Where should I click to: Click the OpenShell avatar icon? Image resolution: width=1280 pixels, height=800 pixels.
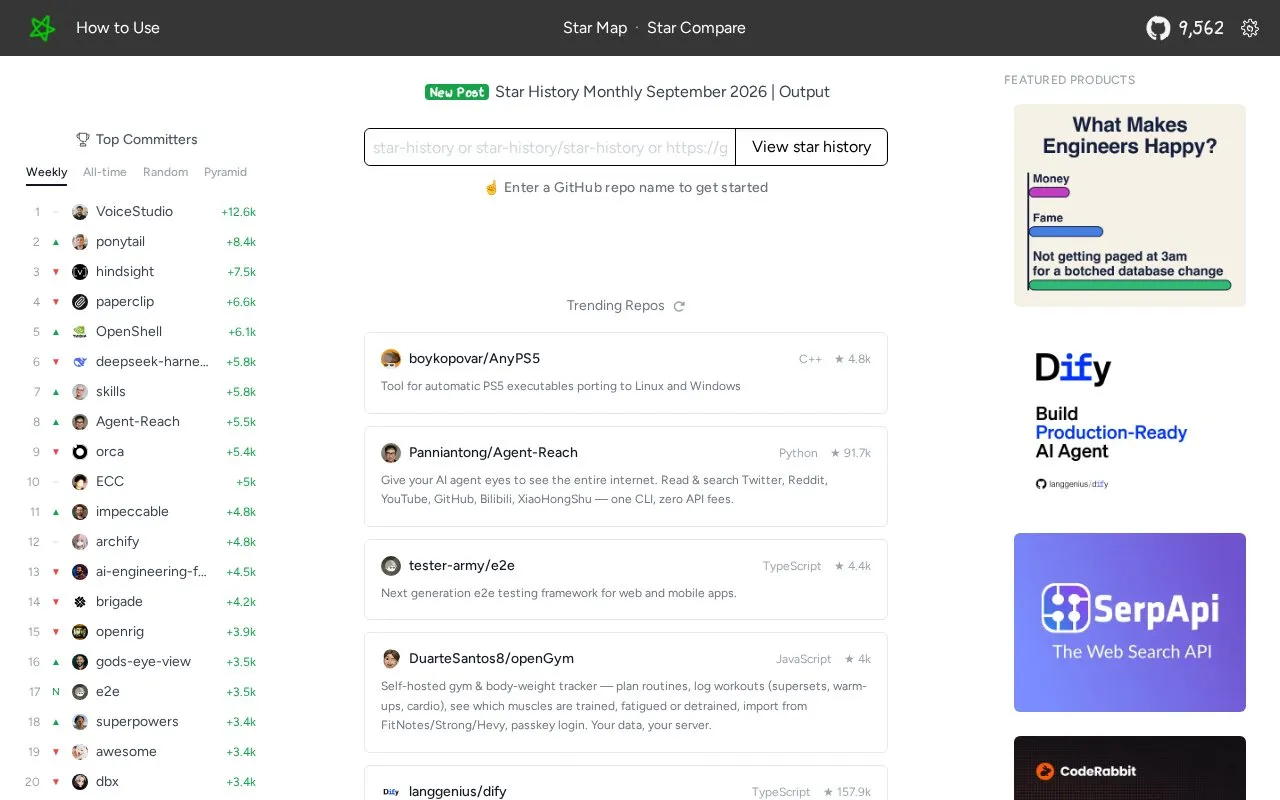coord(80,332)
